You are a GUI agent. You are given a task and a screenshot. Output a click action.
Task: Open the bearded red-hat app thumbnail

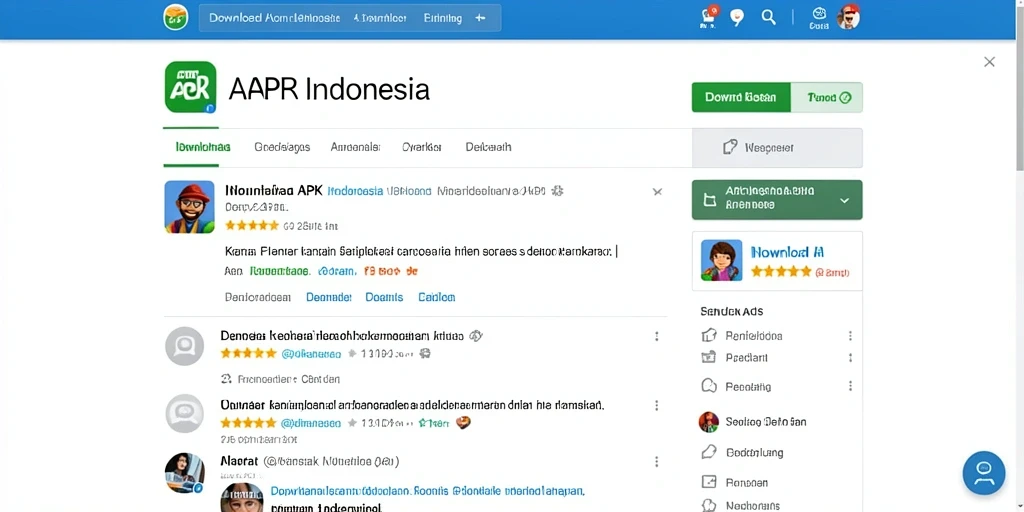189,207
